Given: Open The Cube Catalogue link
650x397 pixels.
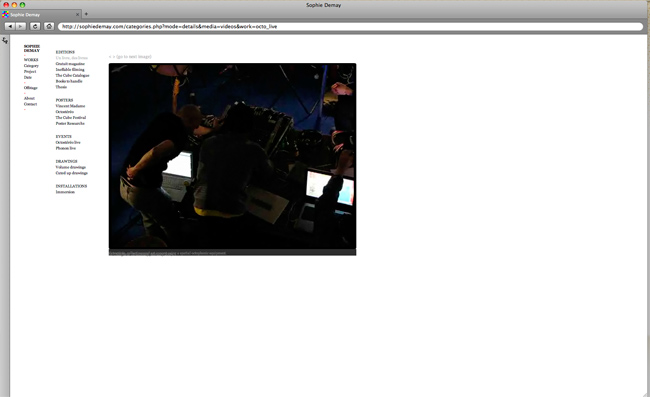Looking at the screenshot, I should 73,75.
